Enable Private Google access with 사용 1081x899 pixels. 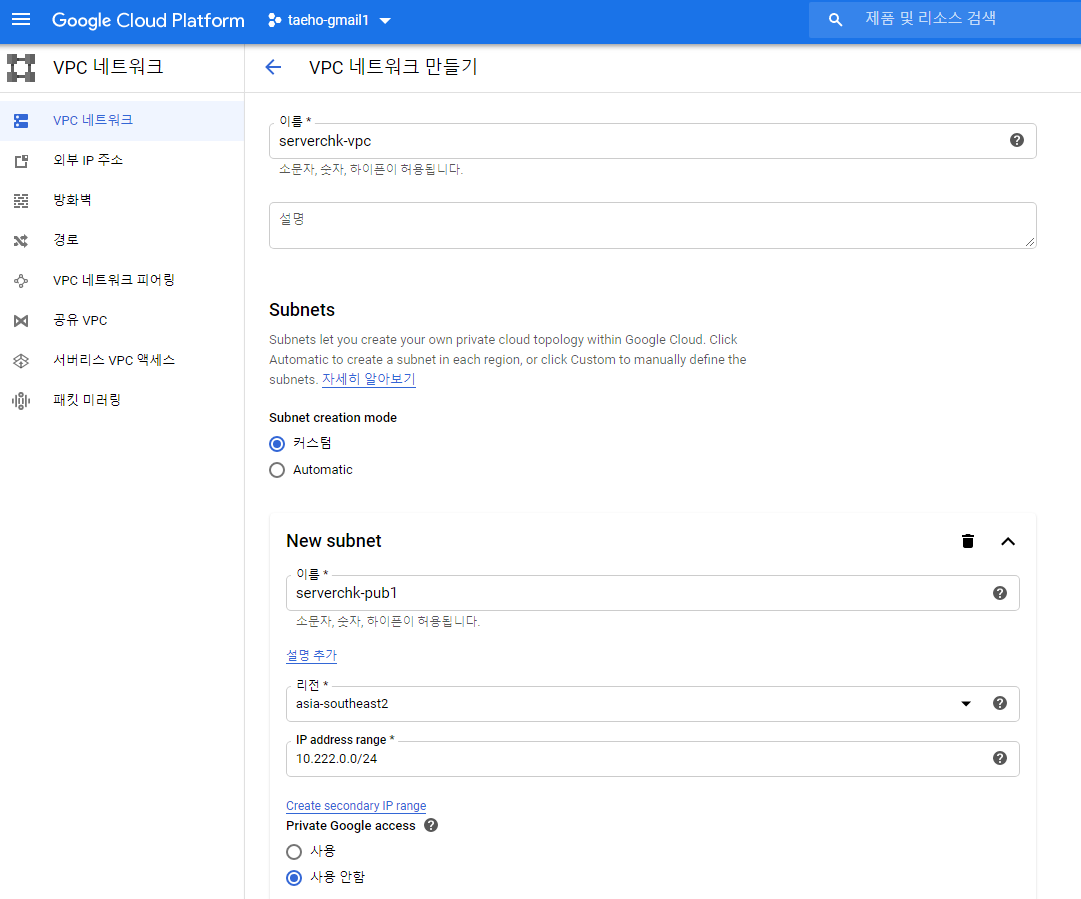[294, 852]
